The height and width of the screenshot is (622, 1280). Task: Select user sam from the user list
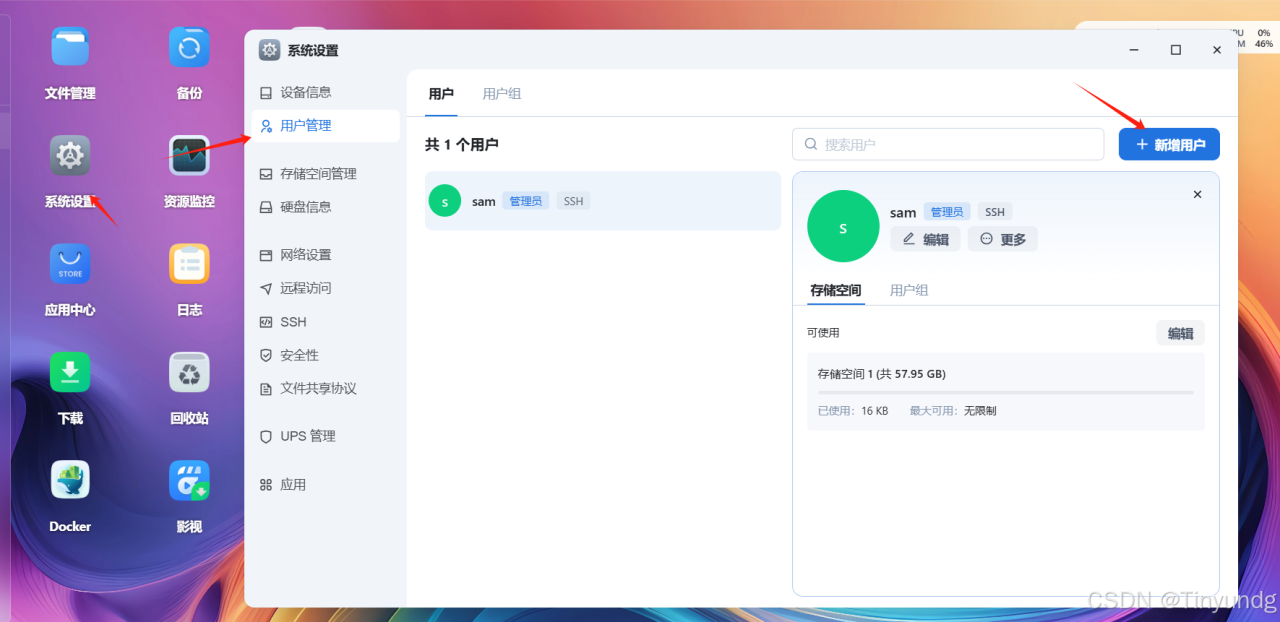click(602, 200)
